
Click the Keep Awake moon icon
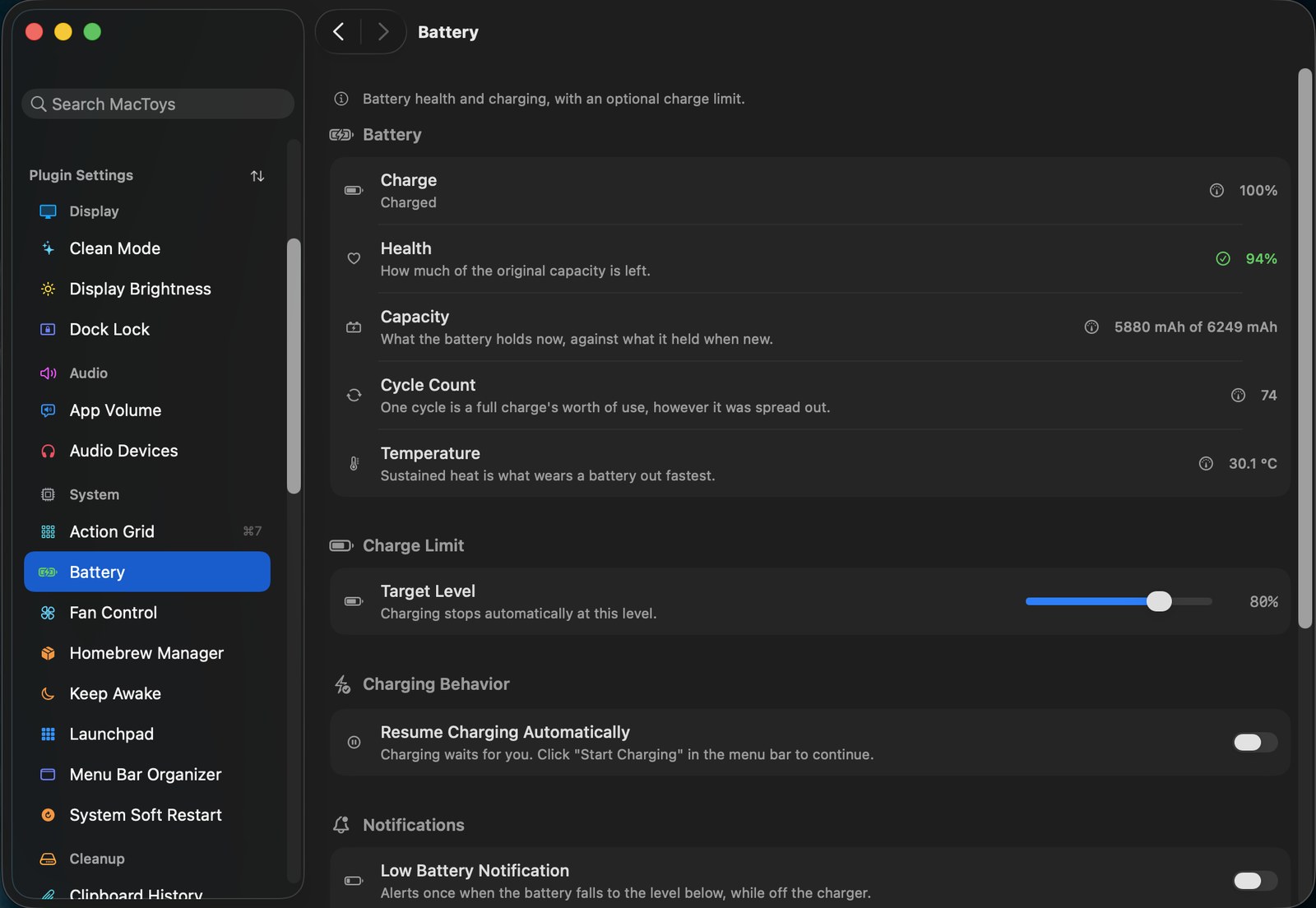pos(48,693)
